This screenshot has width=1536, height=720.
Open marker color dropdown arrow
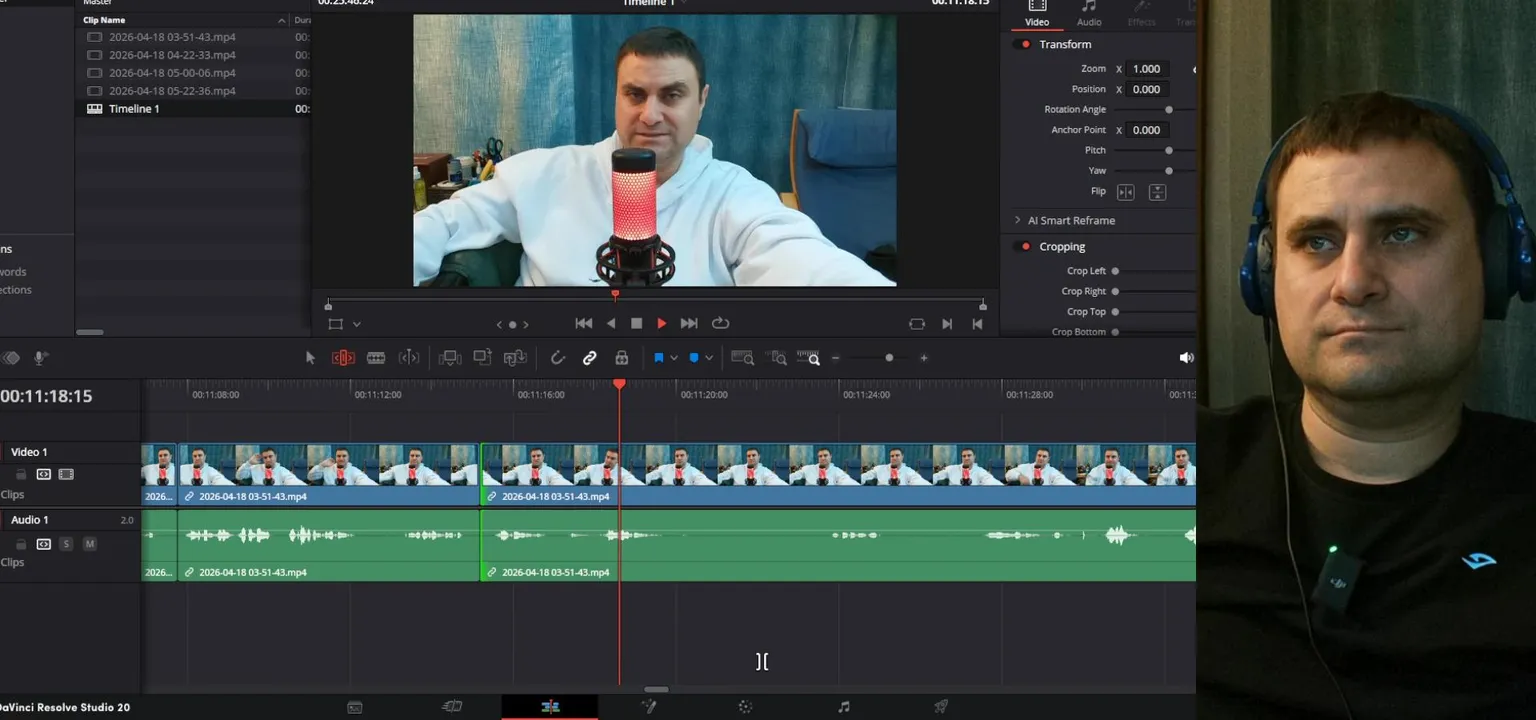709,358
